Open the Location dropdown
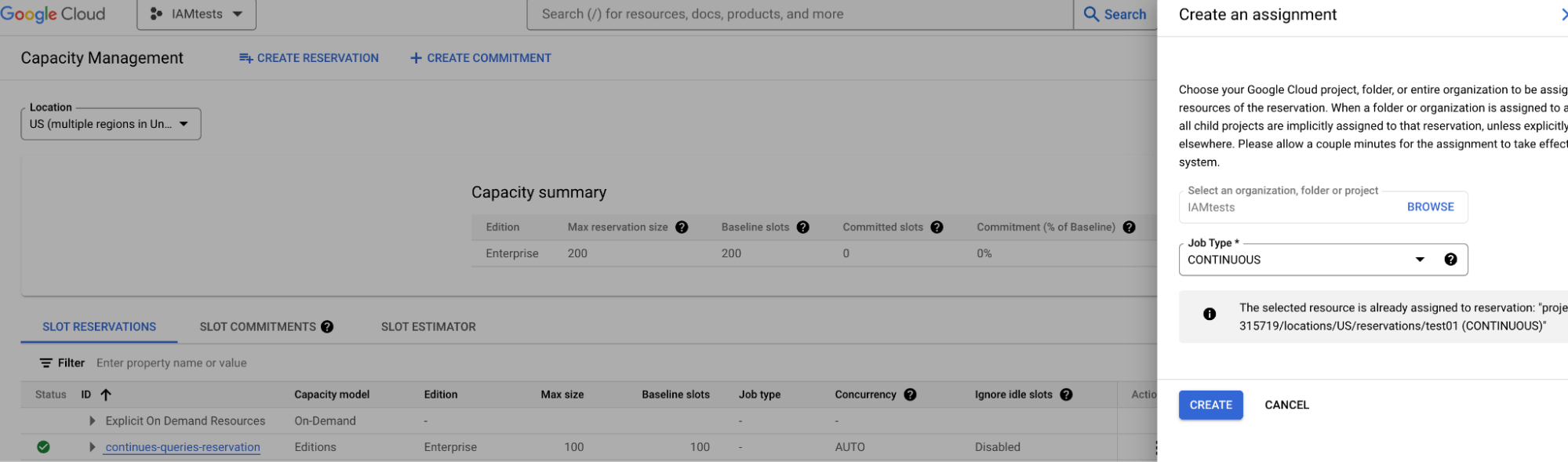The height and width of the screenshot is (462, 1568). (x=111, y=124)
